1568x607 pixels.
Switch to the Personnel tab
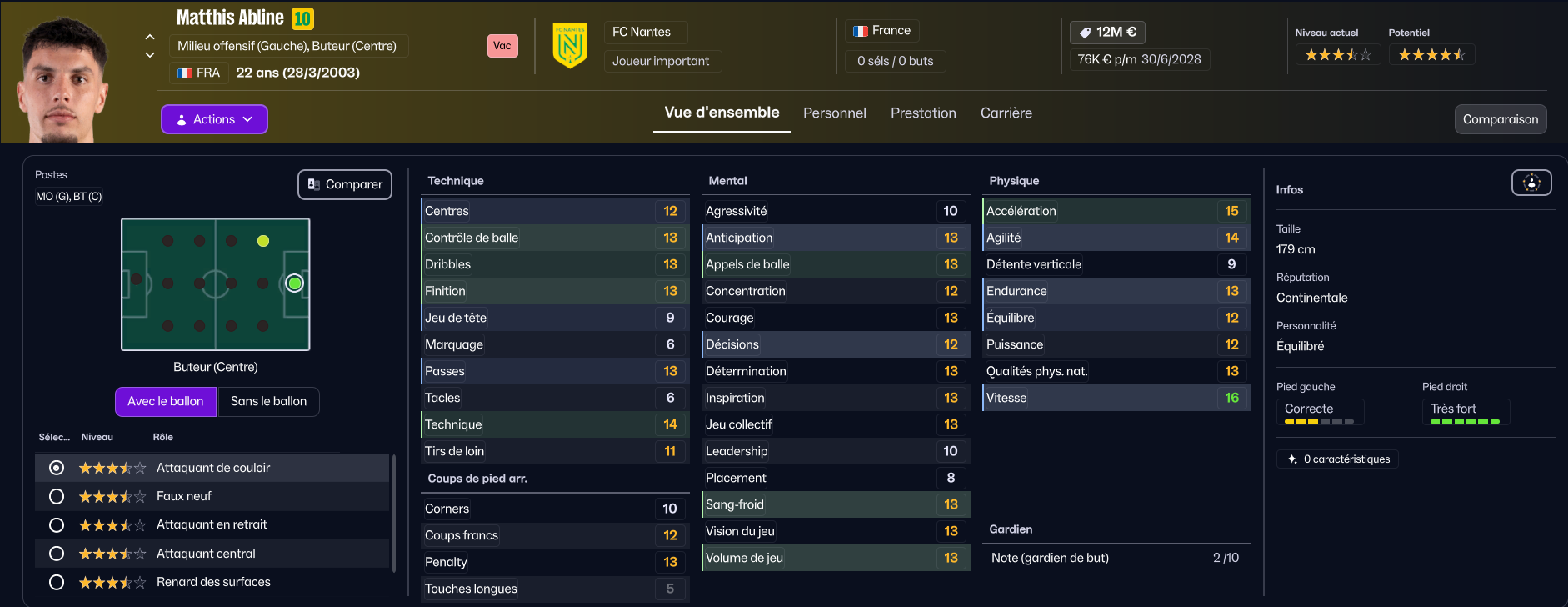[834, 113]
